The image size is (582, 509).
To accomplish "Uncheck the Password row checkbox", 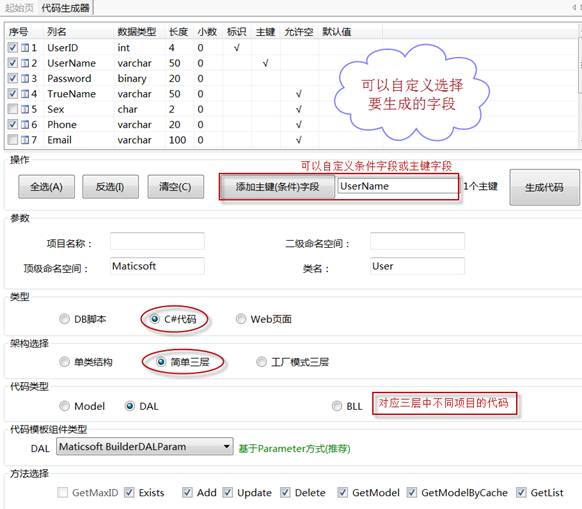I will coord(13,78).
